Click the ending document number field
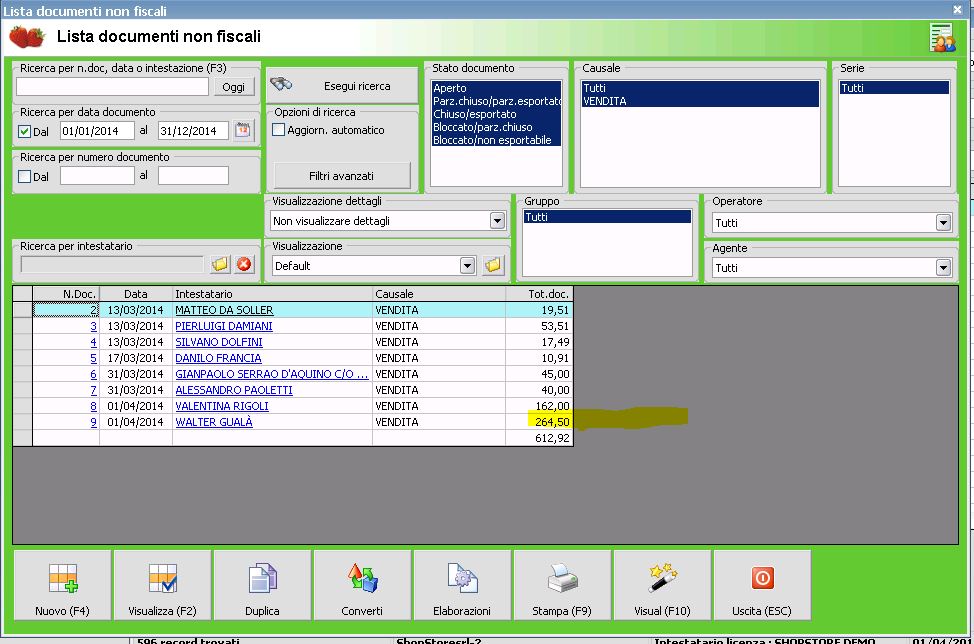The image size is (974, 644). click(194, 176)
